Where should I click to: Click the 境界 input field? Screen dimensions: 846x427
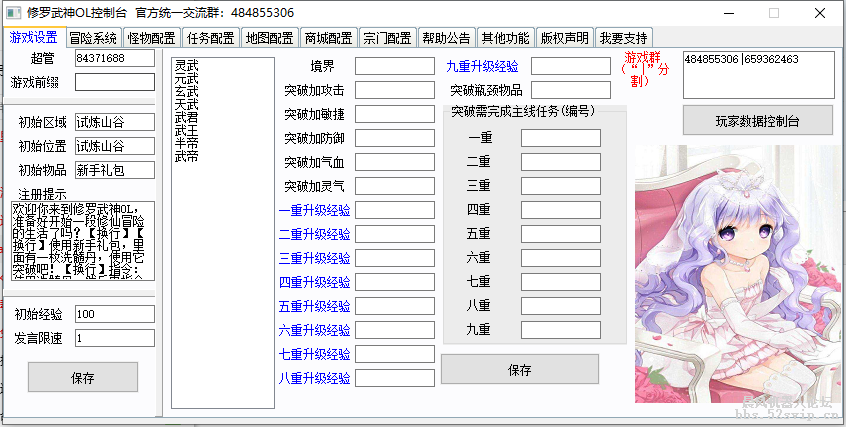(395, 66)
